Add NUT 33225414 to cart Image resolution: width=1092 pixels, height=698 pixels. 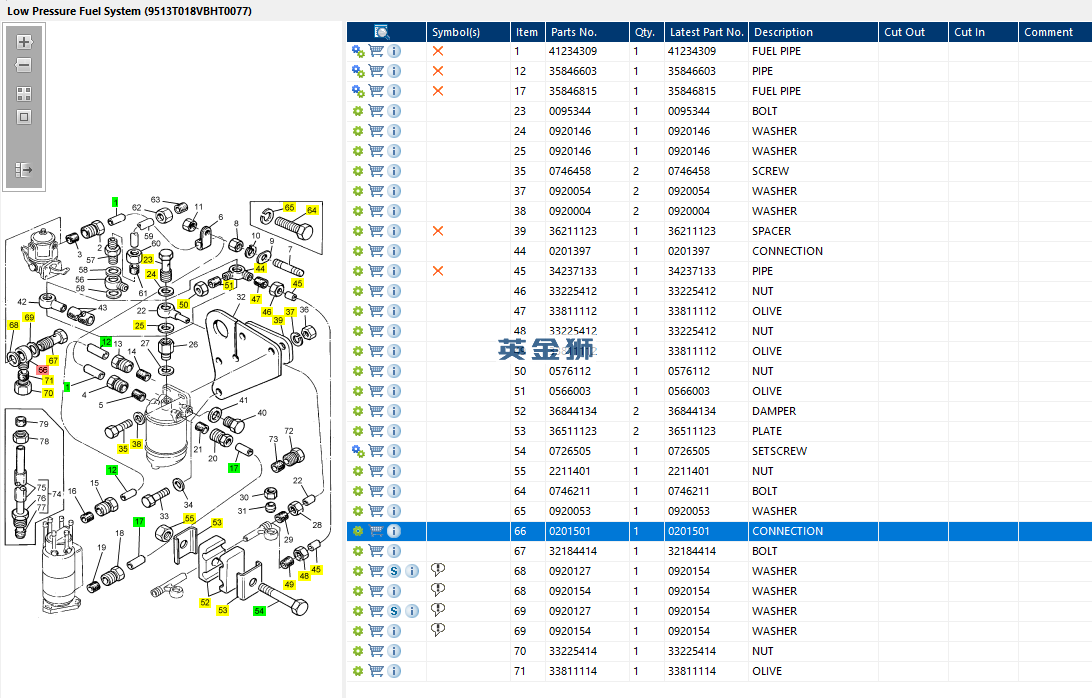[376, 651]
